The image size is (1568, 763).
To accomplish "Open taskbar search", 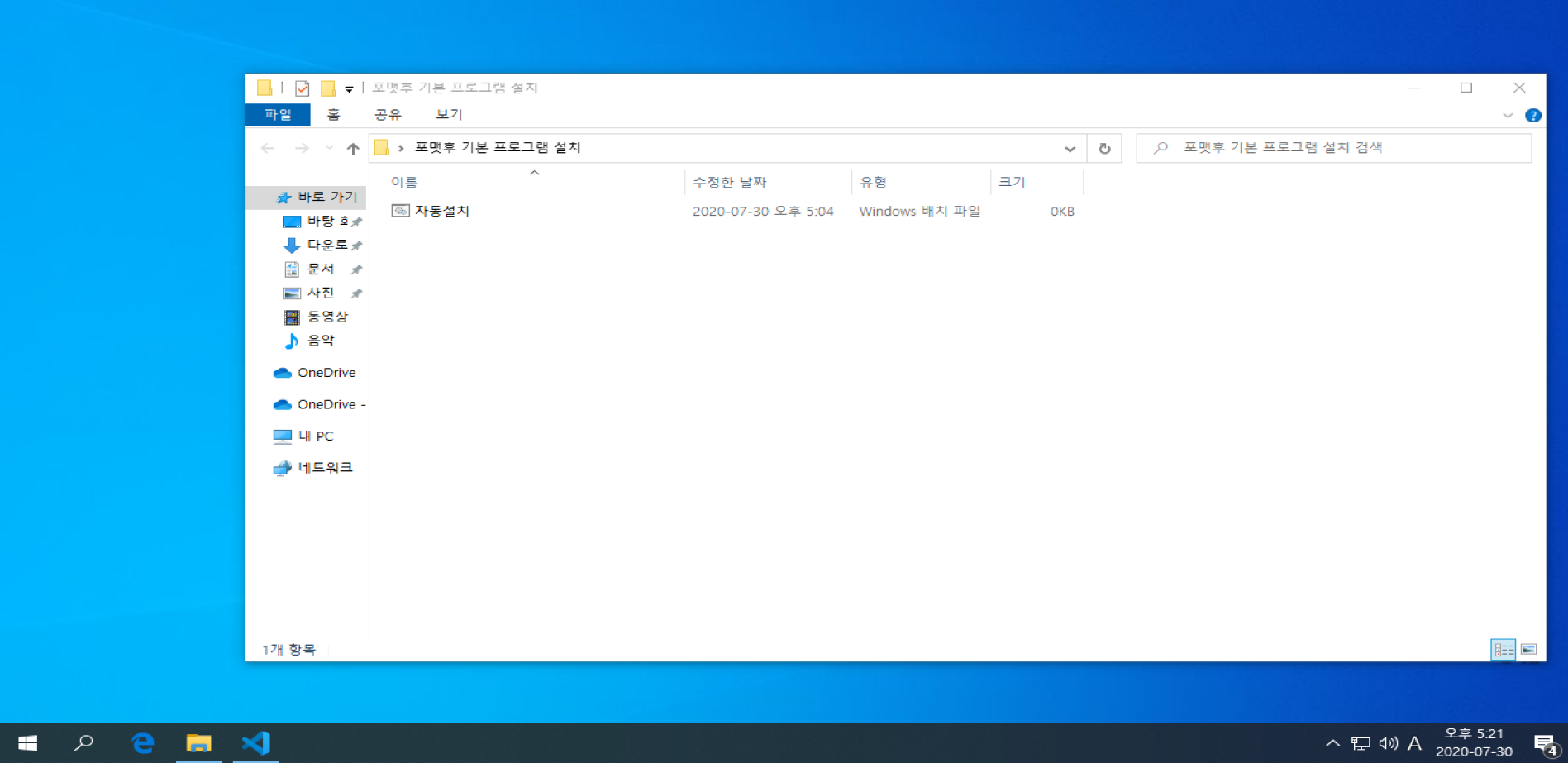I will point(83,743).
